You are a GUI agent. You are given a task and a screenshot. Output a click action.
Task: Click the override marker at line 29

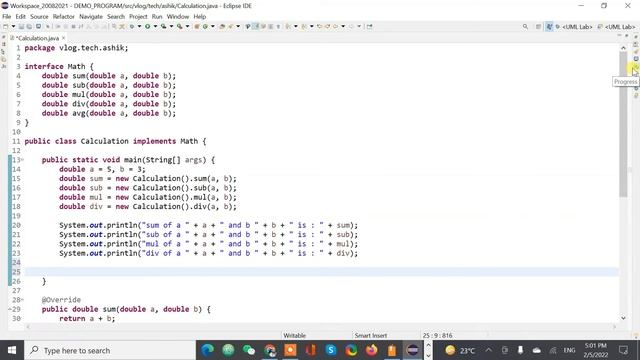pyautogui.click(x=10, y=309)
